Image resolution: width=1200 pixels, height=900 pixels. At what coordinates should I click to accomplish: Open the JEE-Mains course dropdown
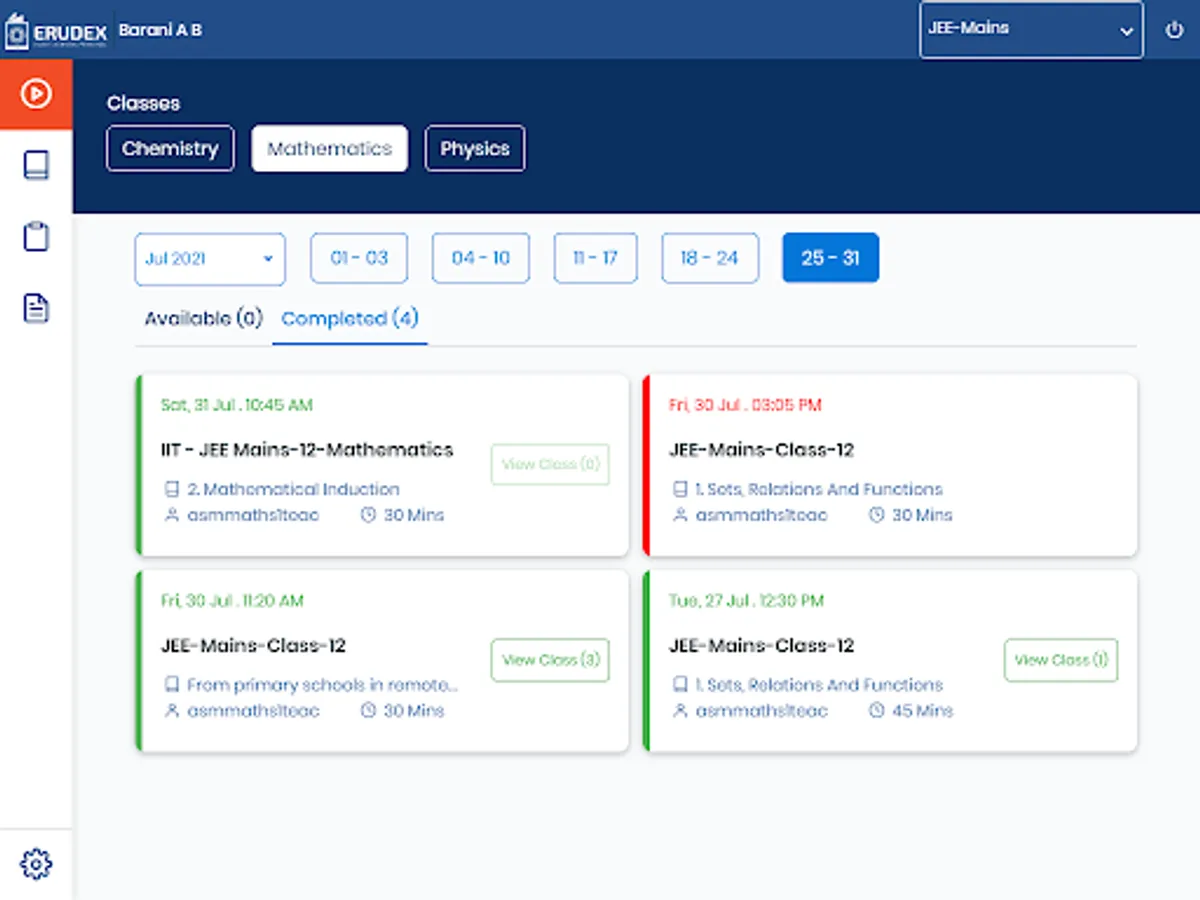1031,30
